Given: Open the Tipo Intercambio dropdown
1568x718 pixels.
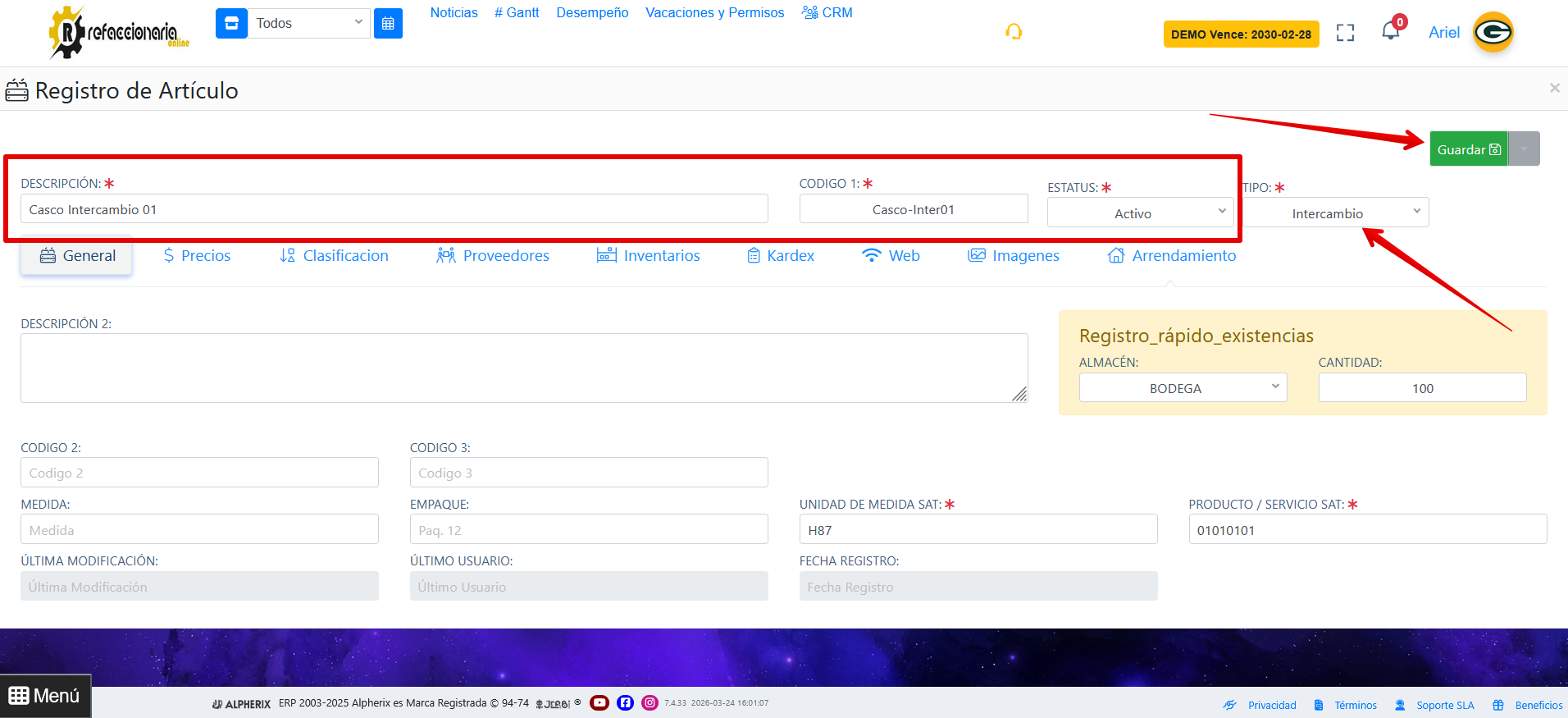Looking at the screenshot, I should [x=1335, y=213].
